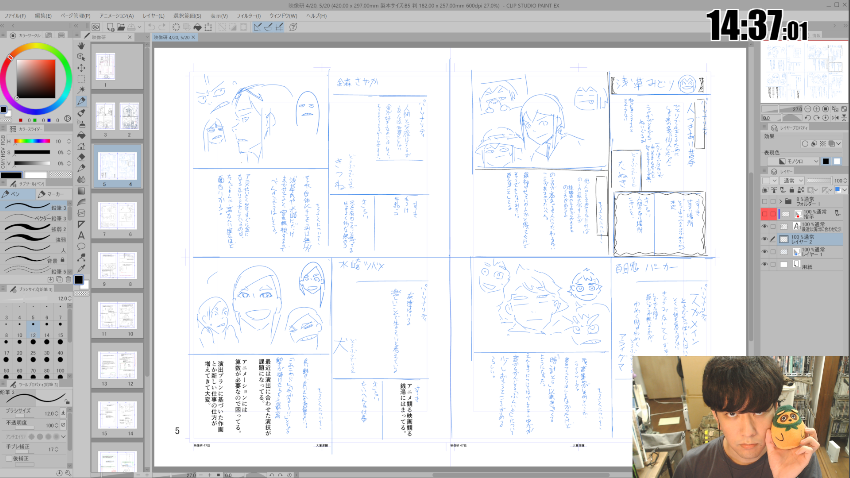Hide the text layer marked with A

[x=764, y=226]
